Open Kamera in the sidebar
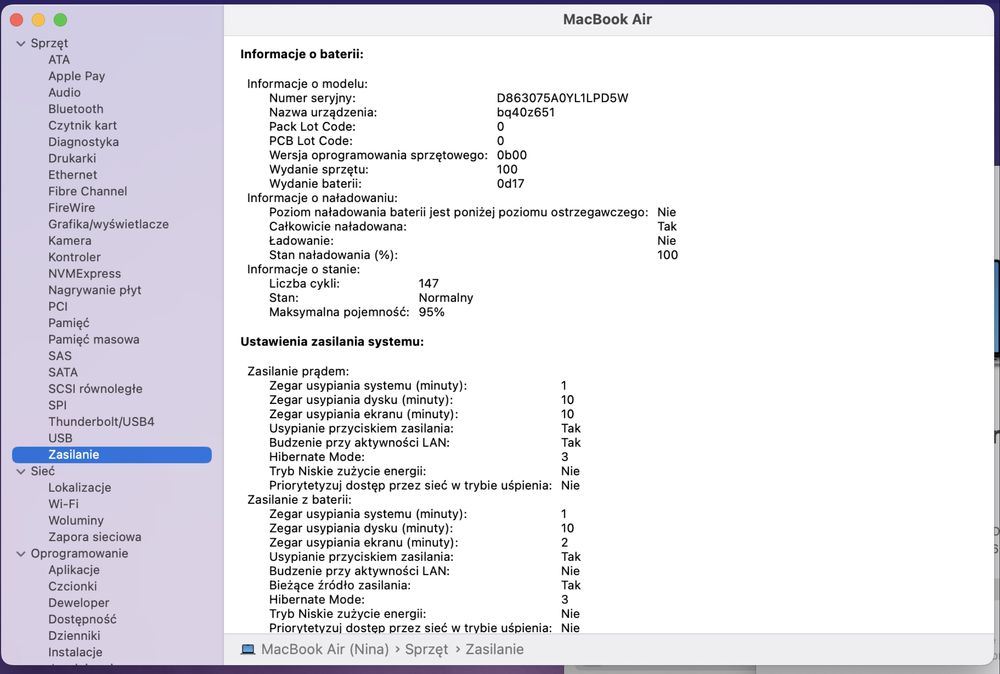The width and height of the screenshot is (1000, 674). (70, 240)
